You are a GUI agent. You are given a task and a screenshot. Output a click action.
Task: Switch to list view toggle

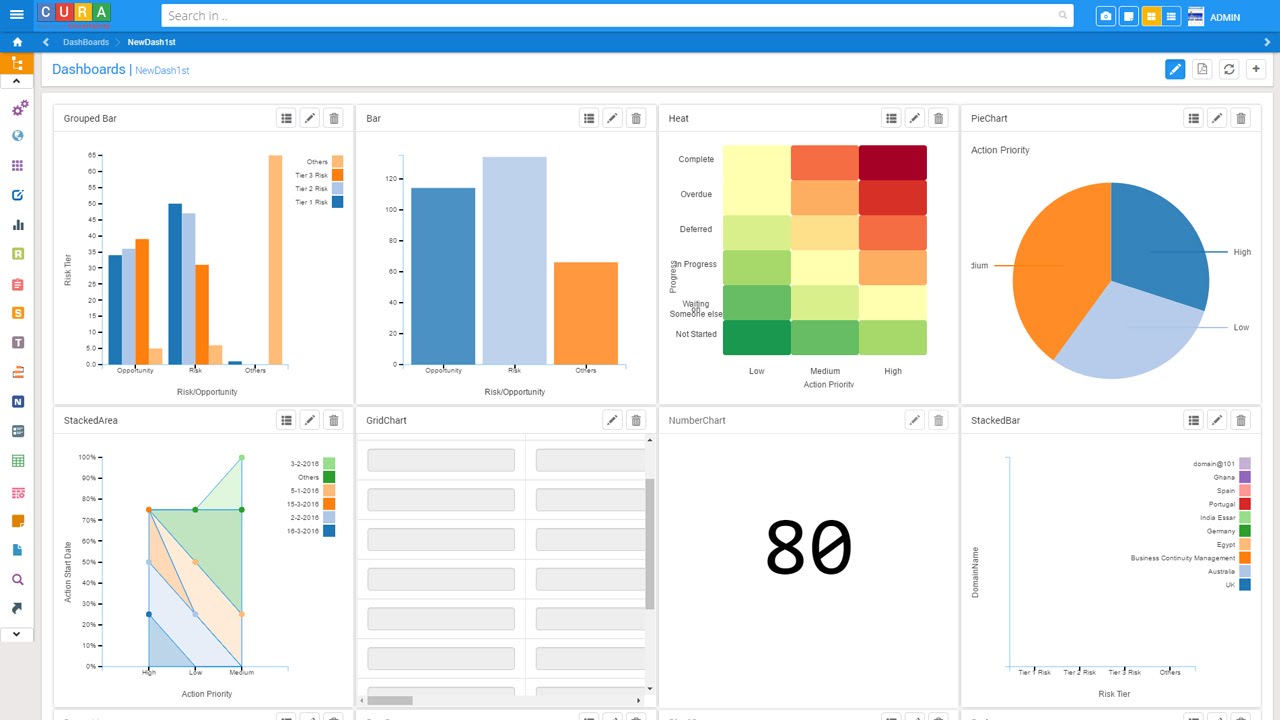pyautogui.click(x=1171, y=16)
